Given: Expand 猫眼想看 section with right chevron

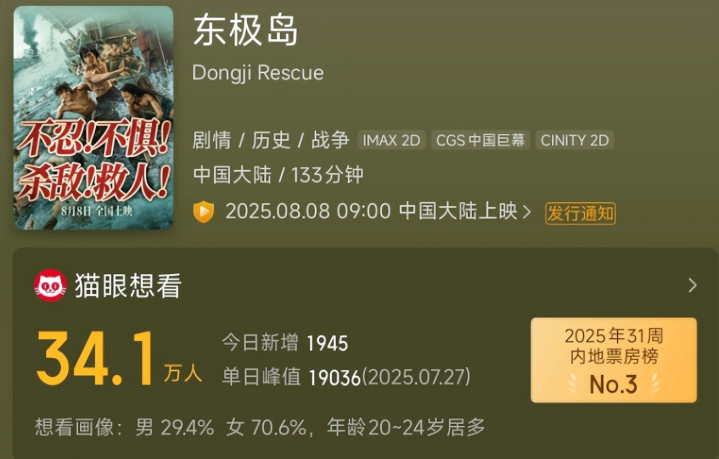Looking at the screenshot, I should (692, 285).
